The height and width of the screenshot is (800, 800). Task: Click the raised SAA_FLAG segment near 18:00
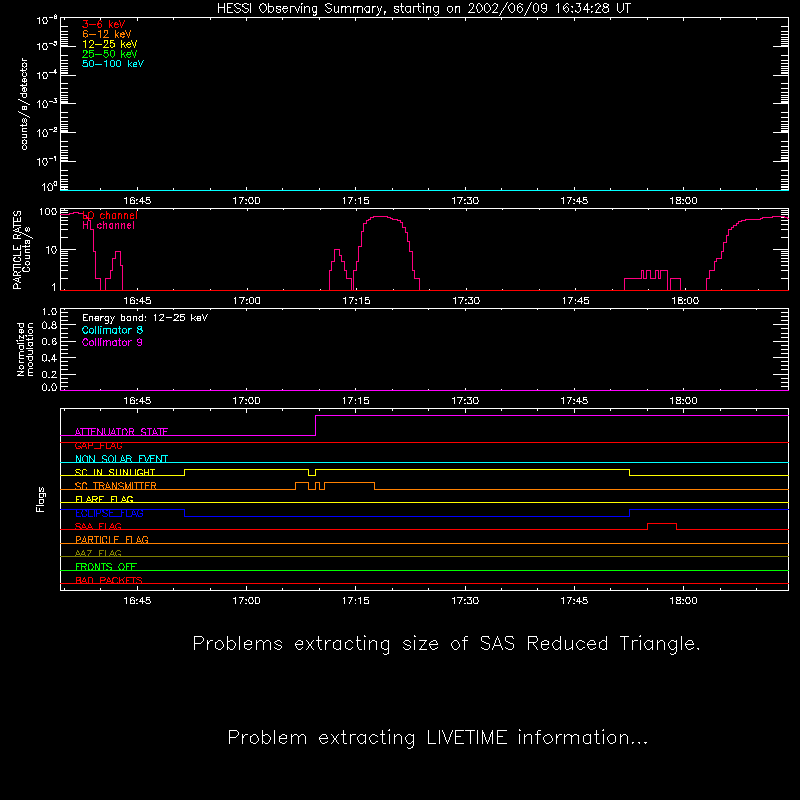[x=662, y=524]
